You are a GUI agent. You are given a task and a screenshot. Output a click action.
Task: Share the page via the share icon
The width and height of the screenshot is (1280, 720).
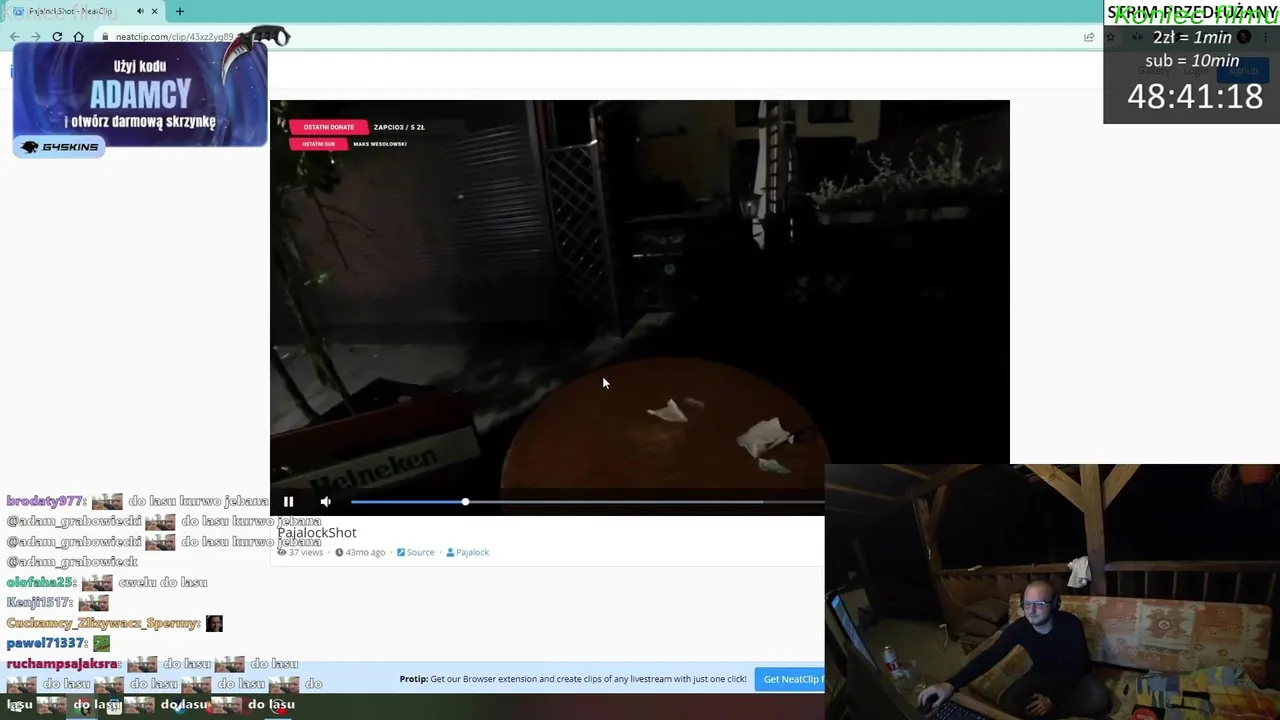point(1089,37)
